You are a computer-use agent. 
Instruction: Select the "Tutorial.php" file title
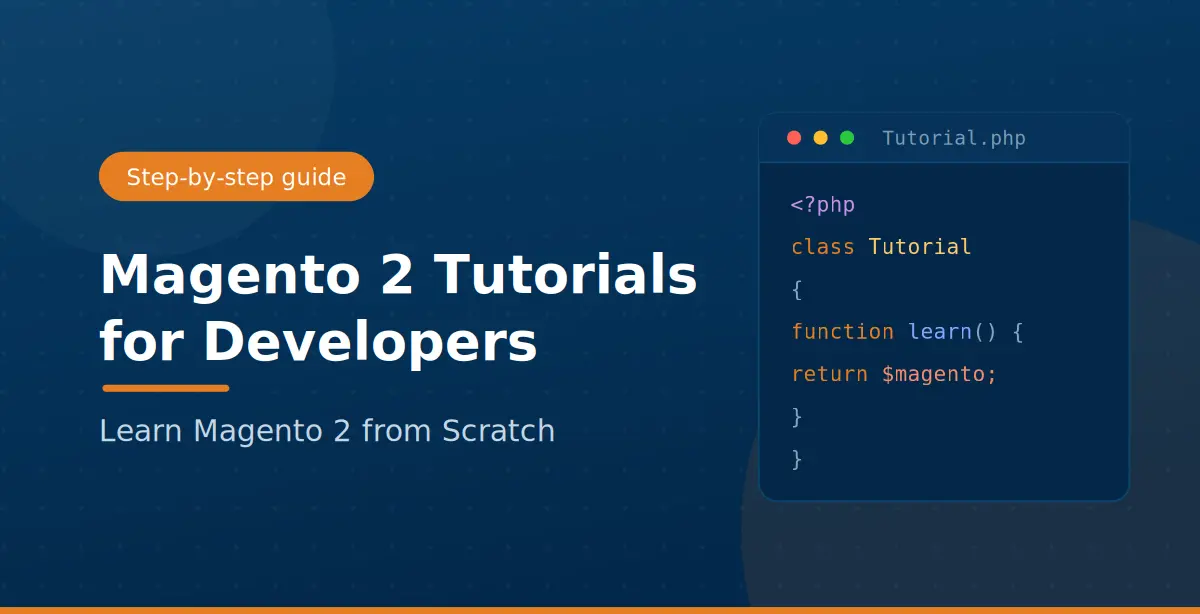pos(954,138)
